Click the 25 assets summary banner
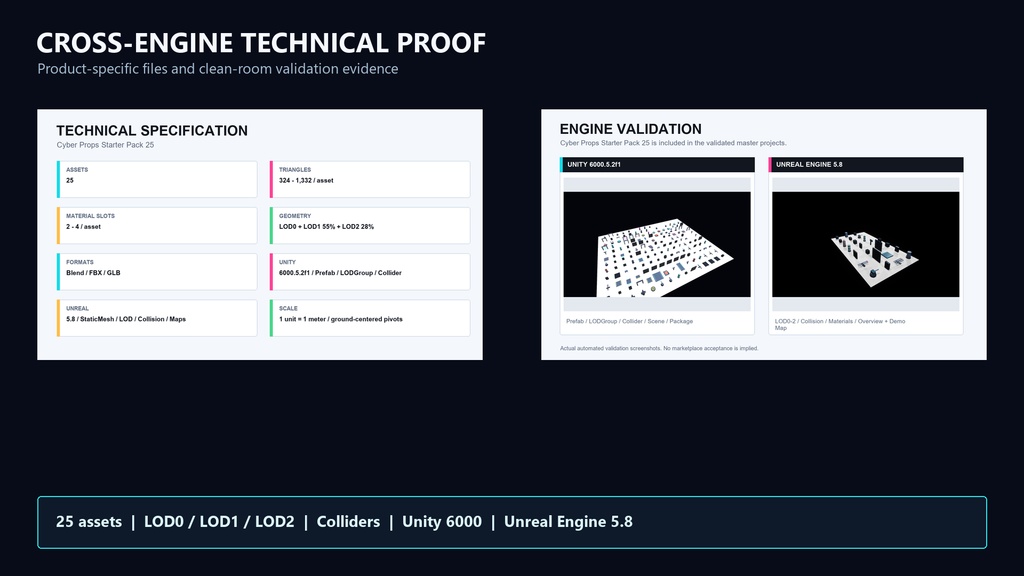The width and height of the screenshot is (1024, 576). [x=512, y=522]
